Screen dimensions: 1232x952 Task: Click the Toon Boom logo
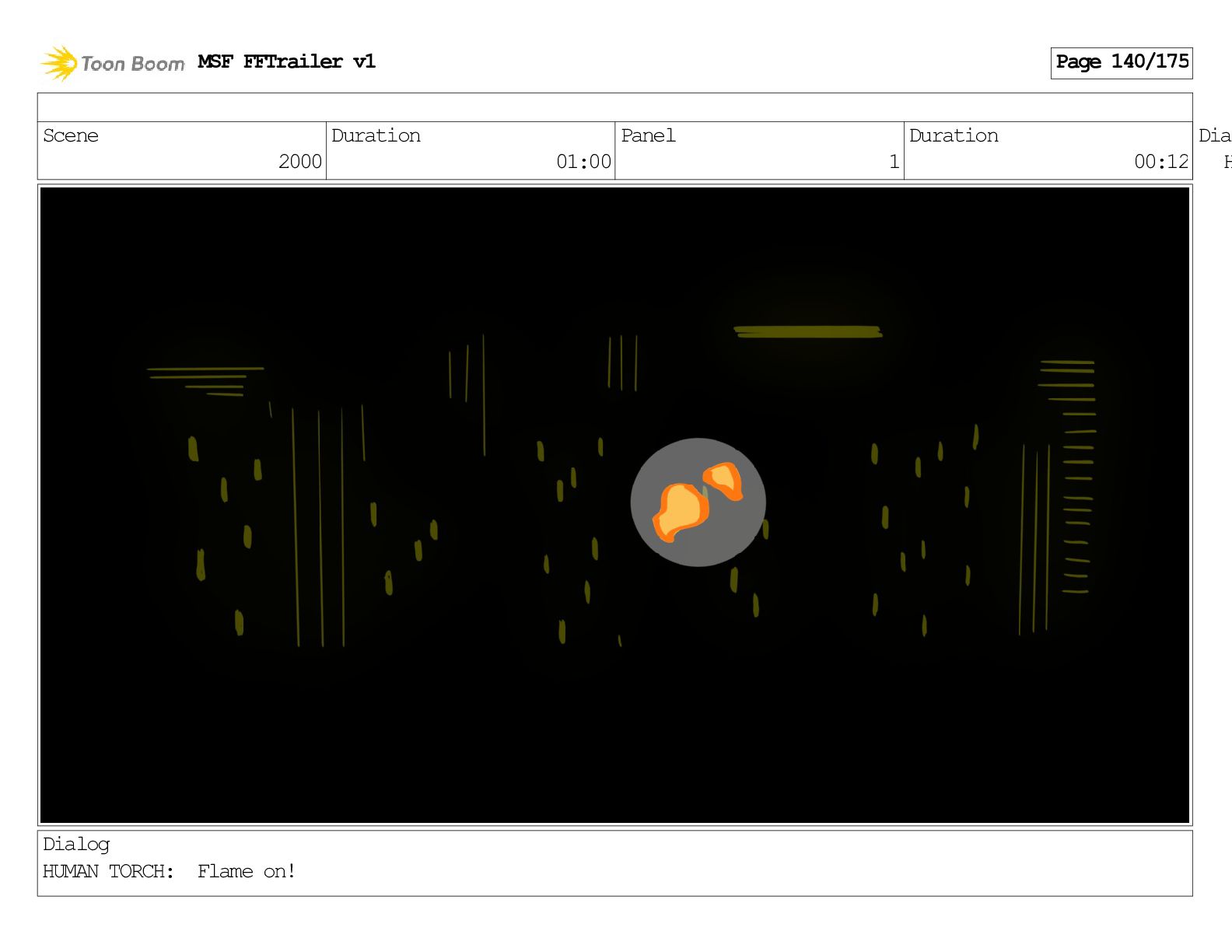113,63
